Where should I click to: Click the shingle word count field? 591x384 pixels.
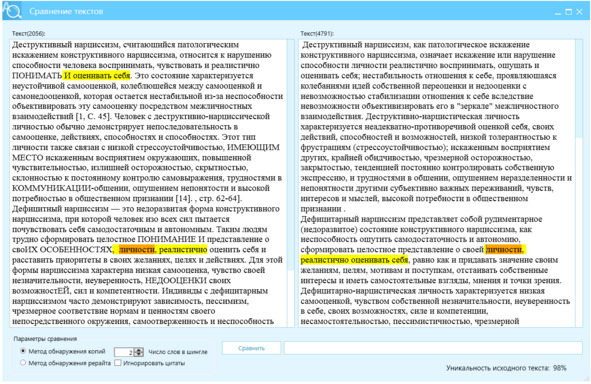[124, 352]
